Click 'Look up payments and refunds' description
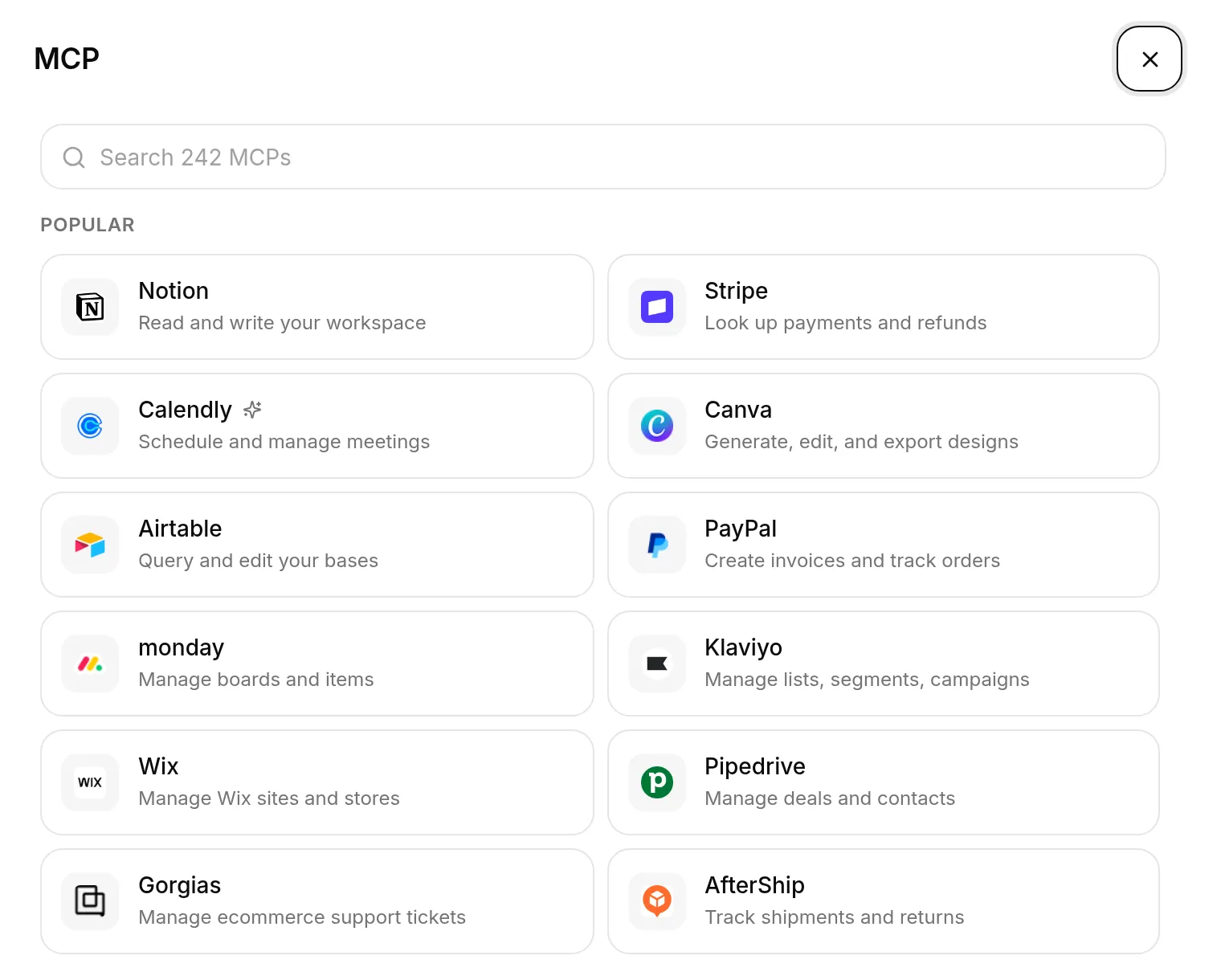1221x980 pixels. click(x=845, y=323)
